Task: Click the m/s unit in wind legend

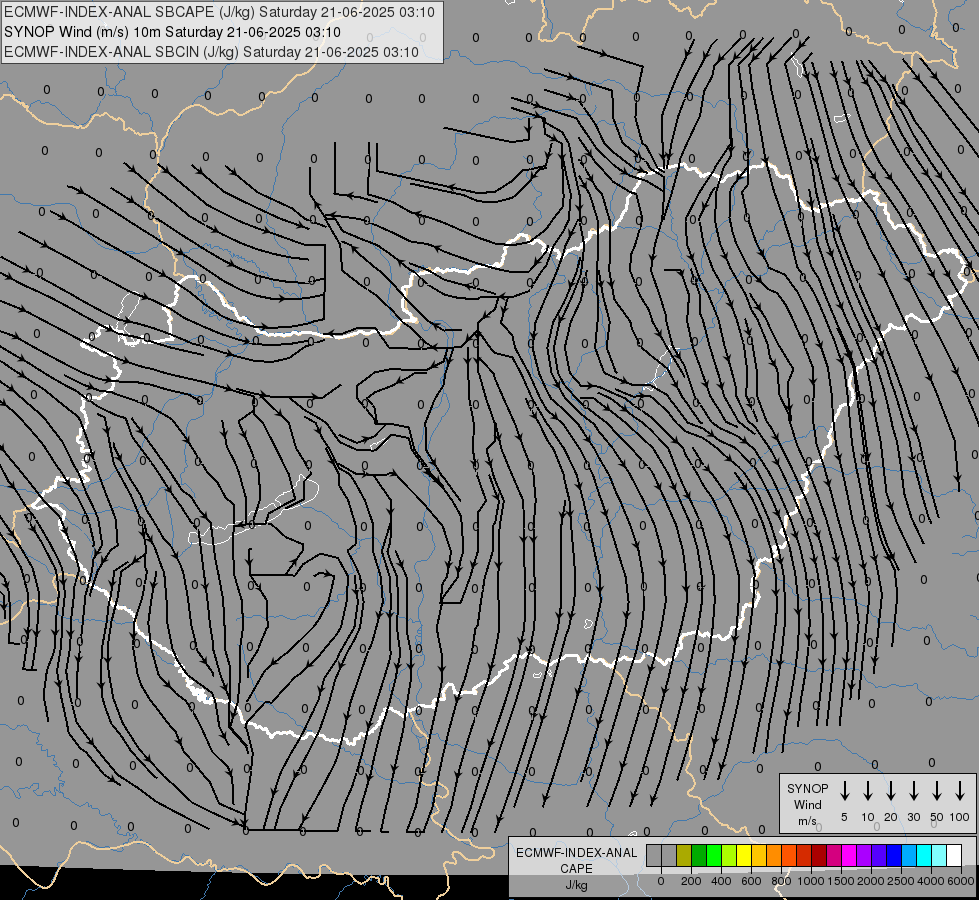Action: coord(807,821)
